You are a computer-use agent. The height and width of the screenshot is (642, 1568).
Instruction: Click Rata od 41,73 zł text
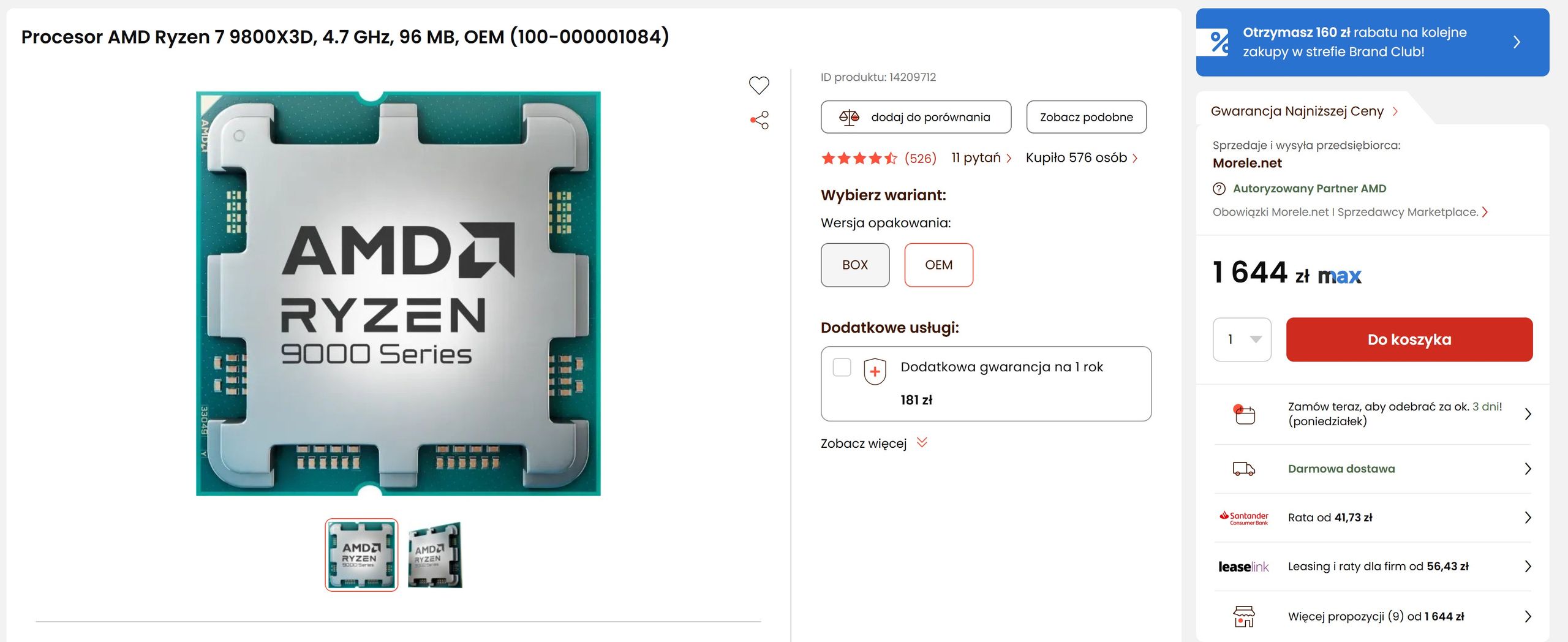point(1330,518)
